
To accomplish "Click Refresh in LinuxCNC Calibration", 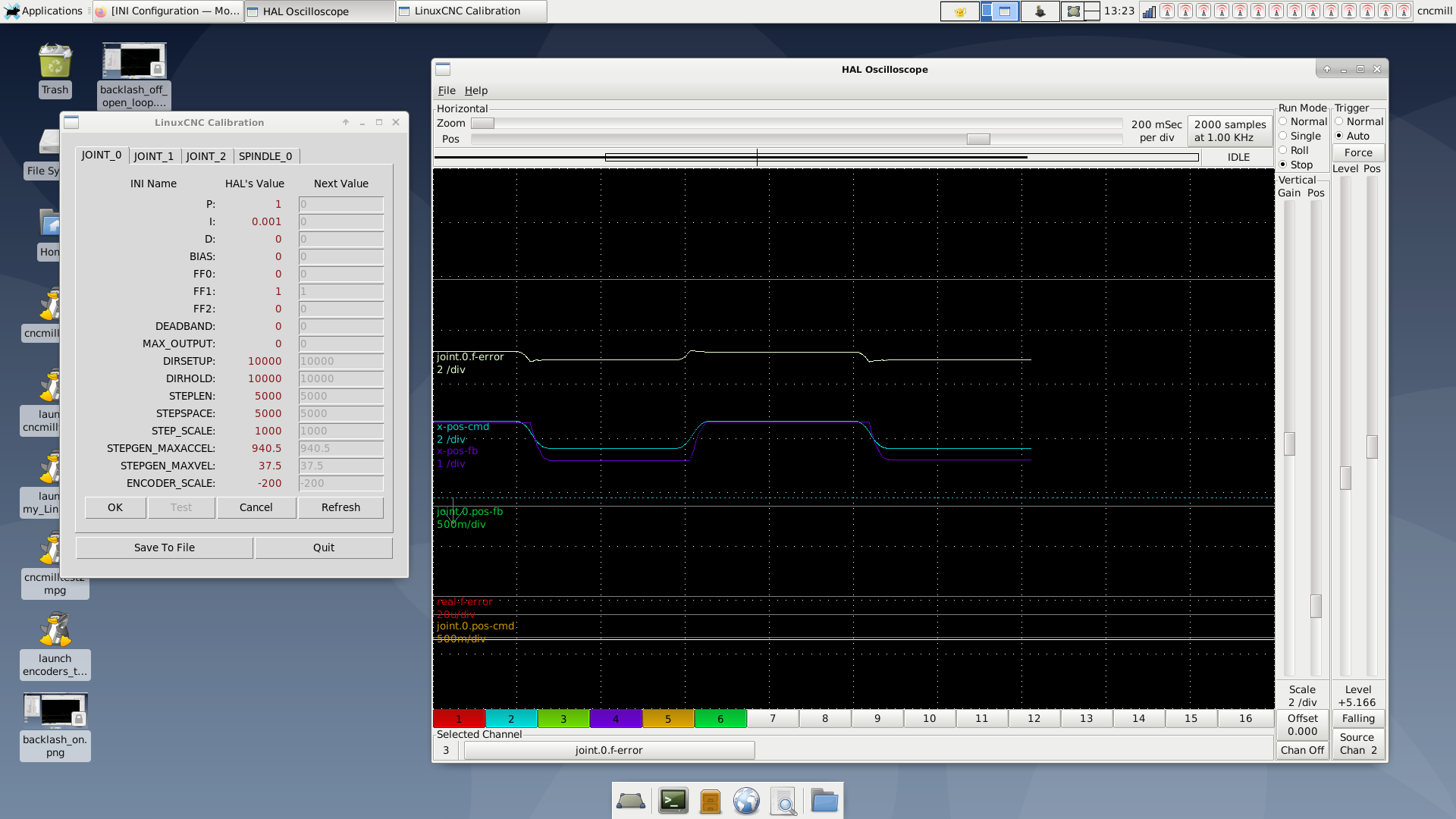I will (340, 507).
